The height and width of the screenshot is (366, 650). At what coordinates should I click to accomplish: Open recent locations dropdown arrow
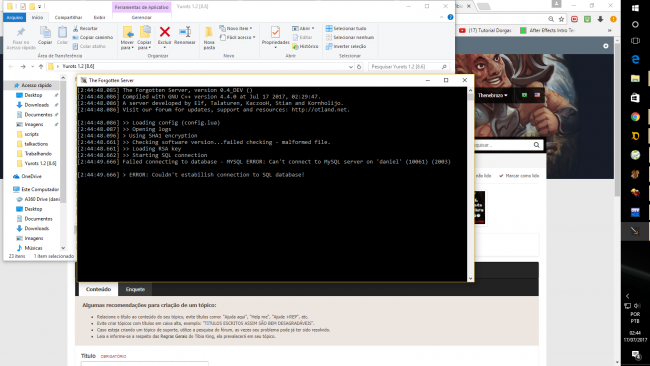tap(32, 66)
